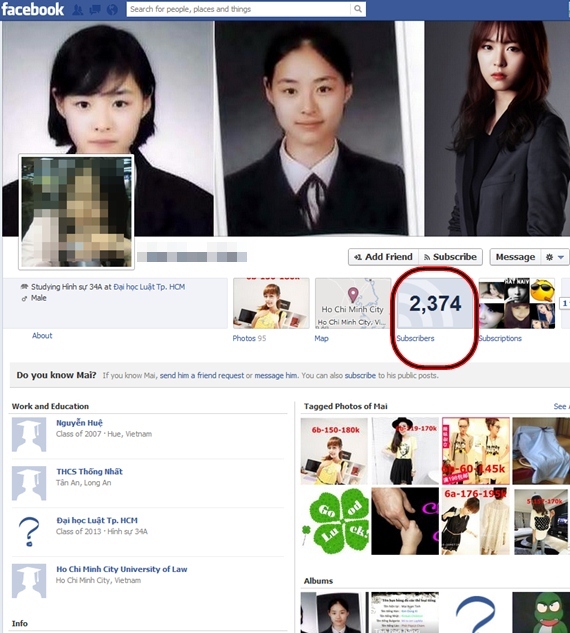This screenshot has height=633, width=570.
Task: Open Ho Chi Minh City University of Law link
Action: 122,569
